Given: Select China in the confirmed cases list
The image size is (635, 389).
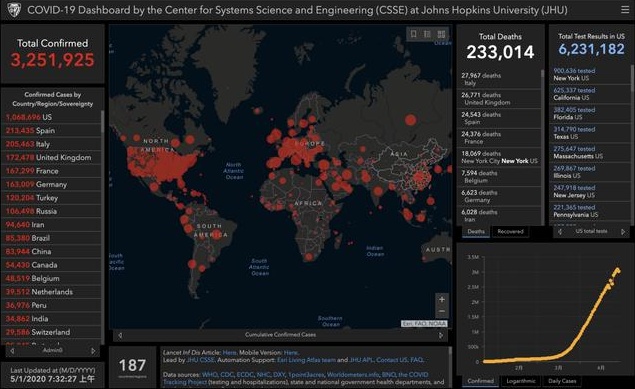Looking at the screenshot, I should [x=51, y=251].
